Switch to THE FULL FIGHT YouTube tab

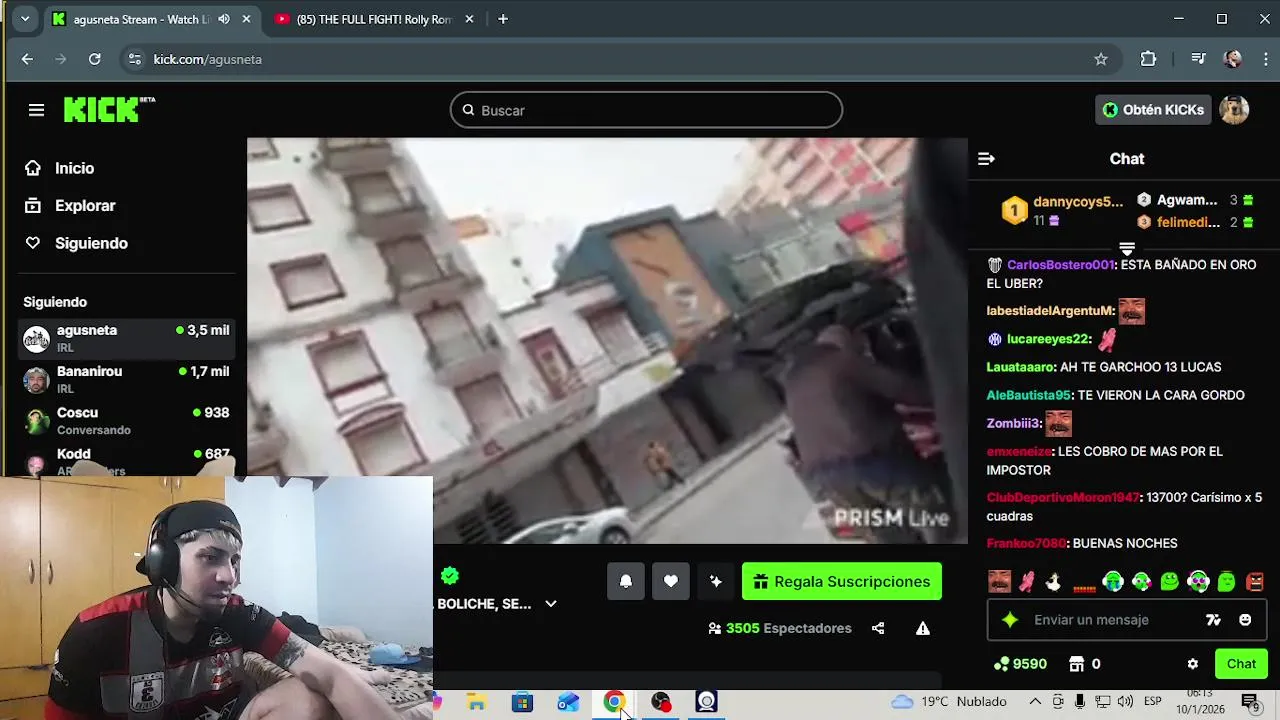click(373, 19)
